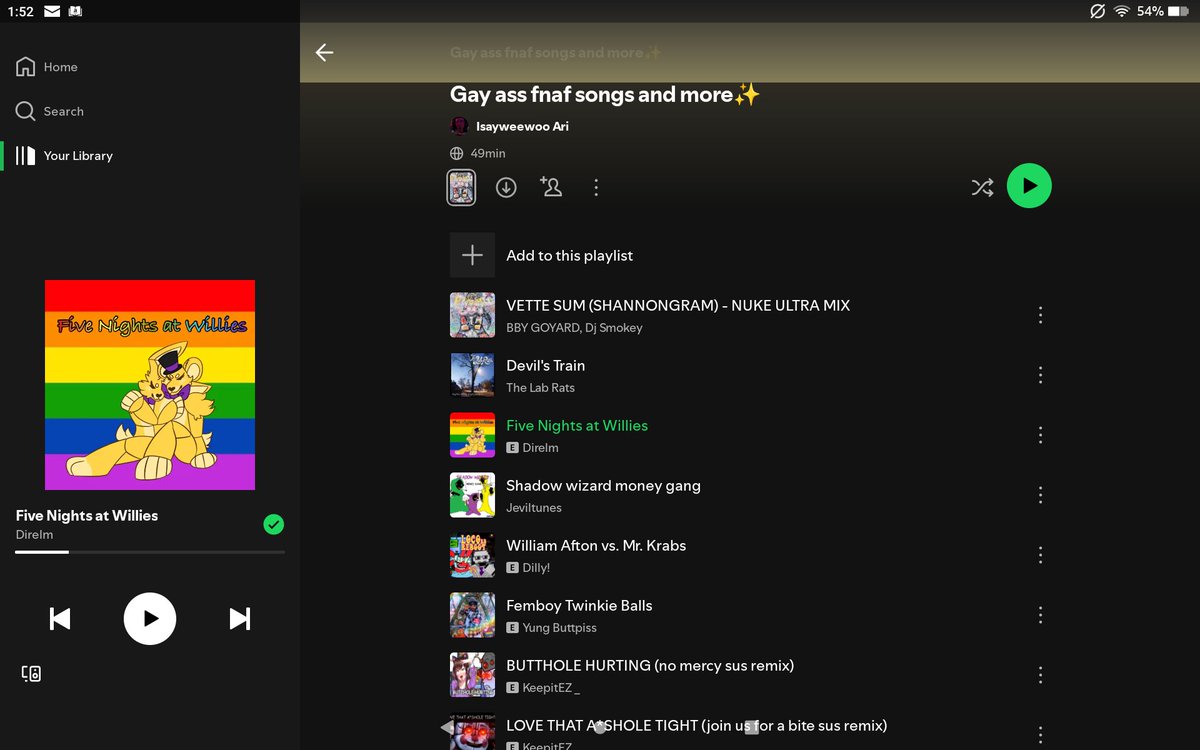Click Devil's Train album art thumbnail
The image size is (1200, 750).
point(472,375)
